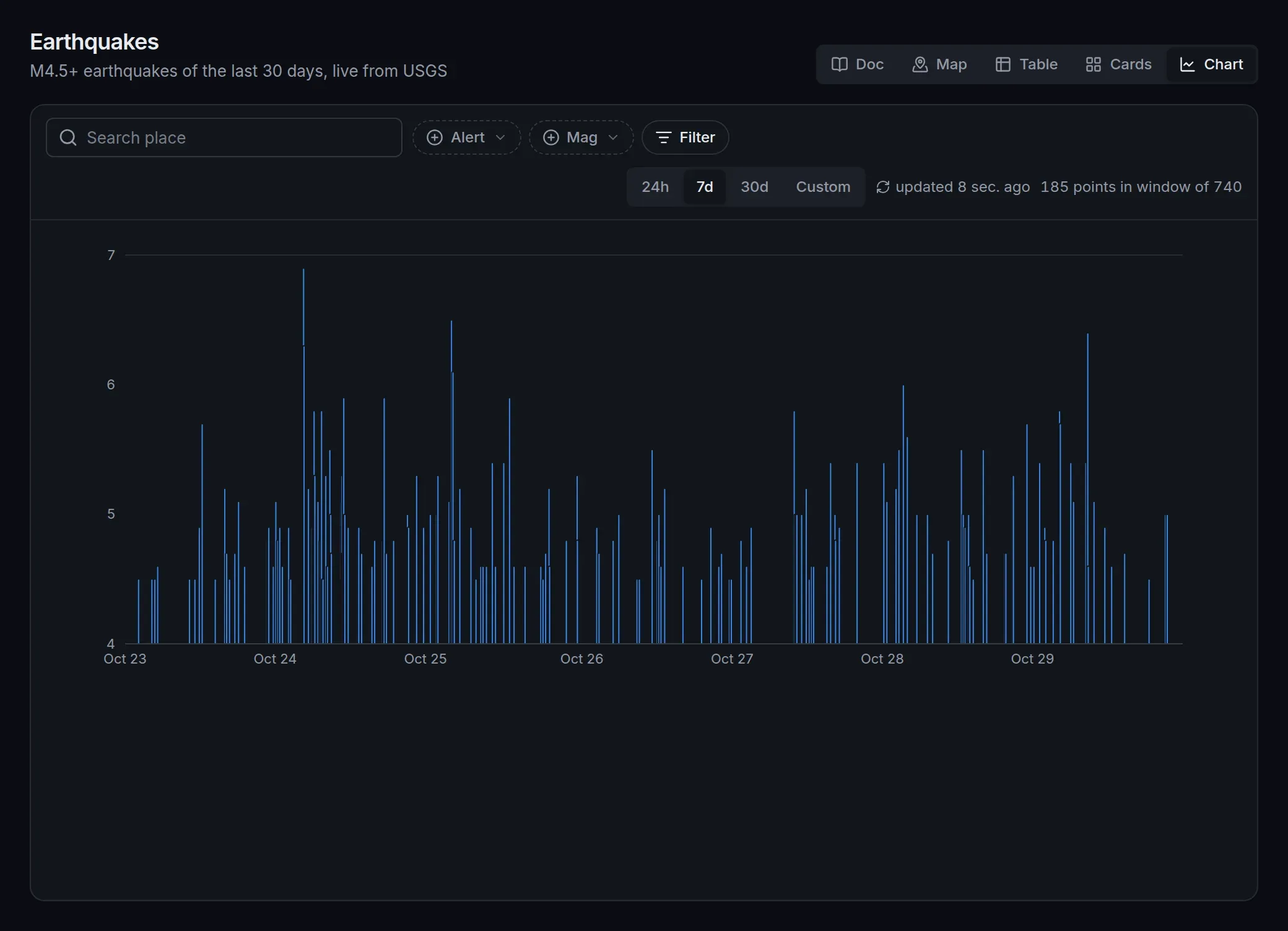The height and width of the screenshot is (931, 1288).
Task: Open the Doc view tab
Action: pyautogui.click(x=857, y=64)
